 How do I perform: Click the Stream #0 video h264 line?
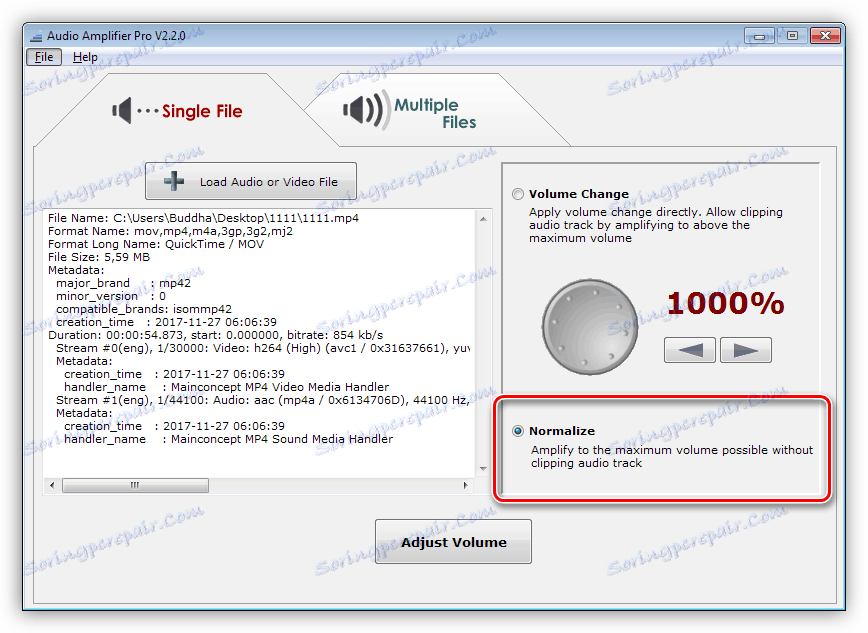tap(263, 348)
